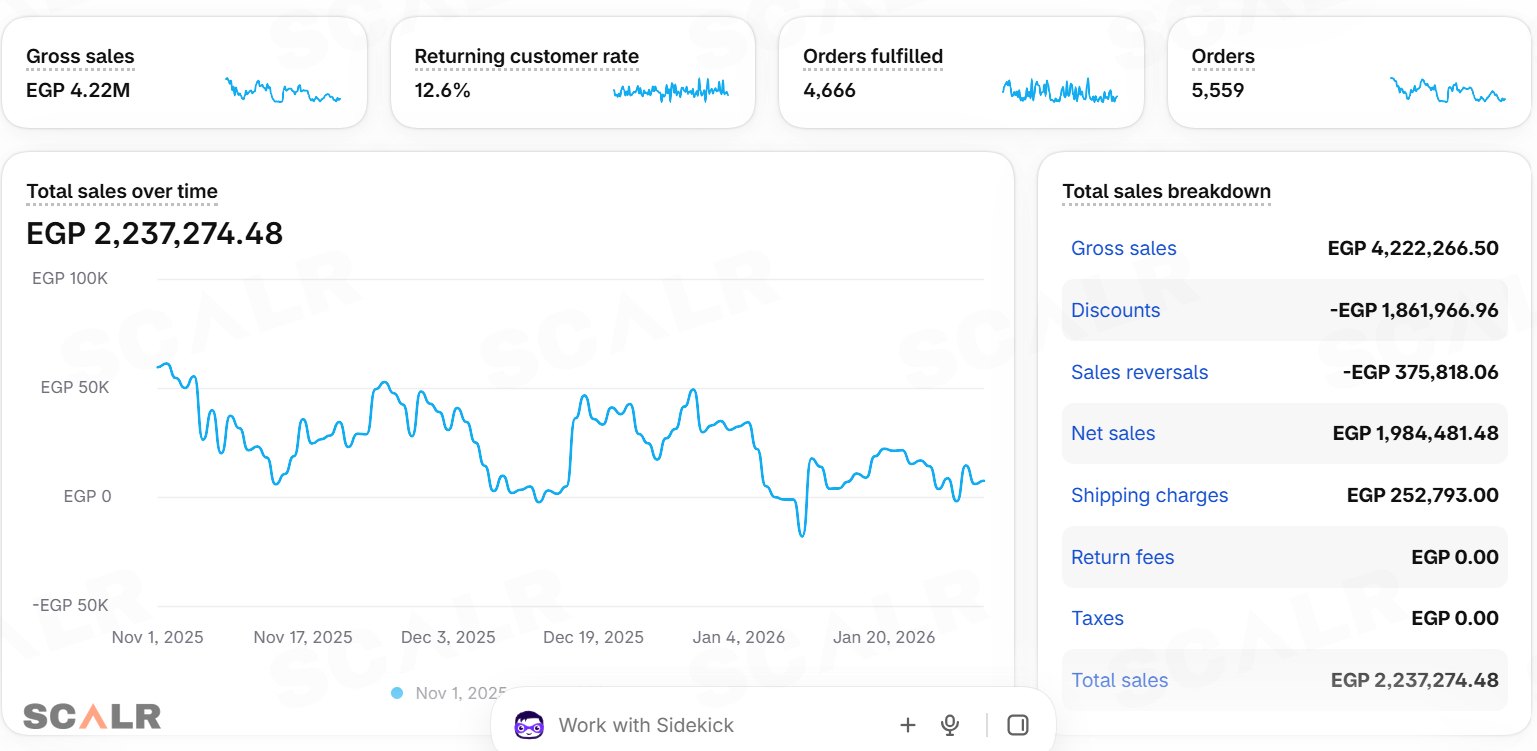Click the Dec 3, 2025 axis label
This screenshot has width=1537, height=751.
click(x=448, y=638)
